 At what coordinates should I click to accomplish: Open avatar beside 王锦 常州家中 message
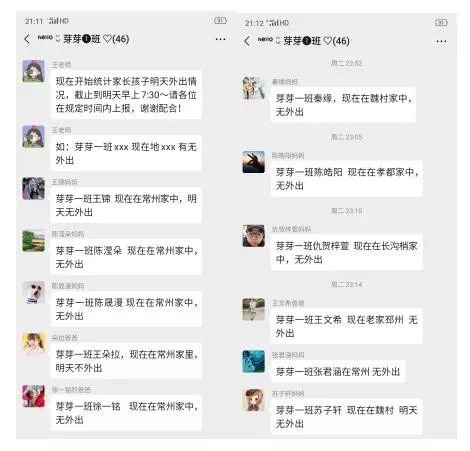pyautogui.click(x=34, y=189)
